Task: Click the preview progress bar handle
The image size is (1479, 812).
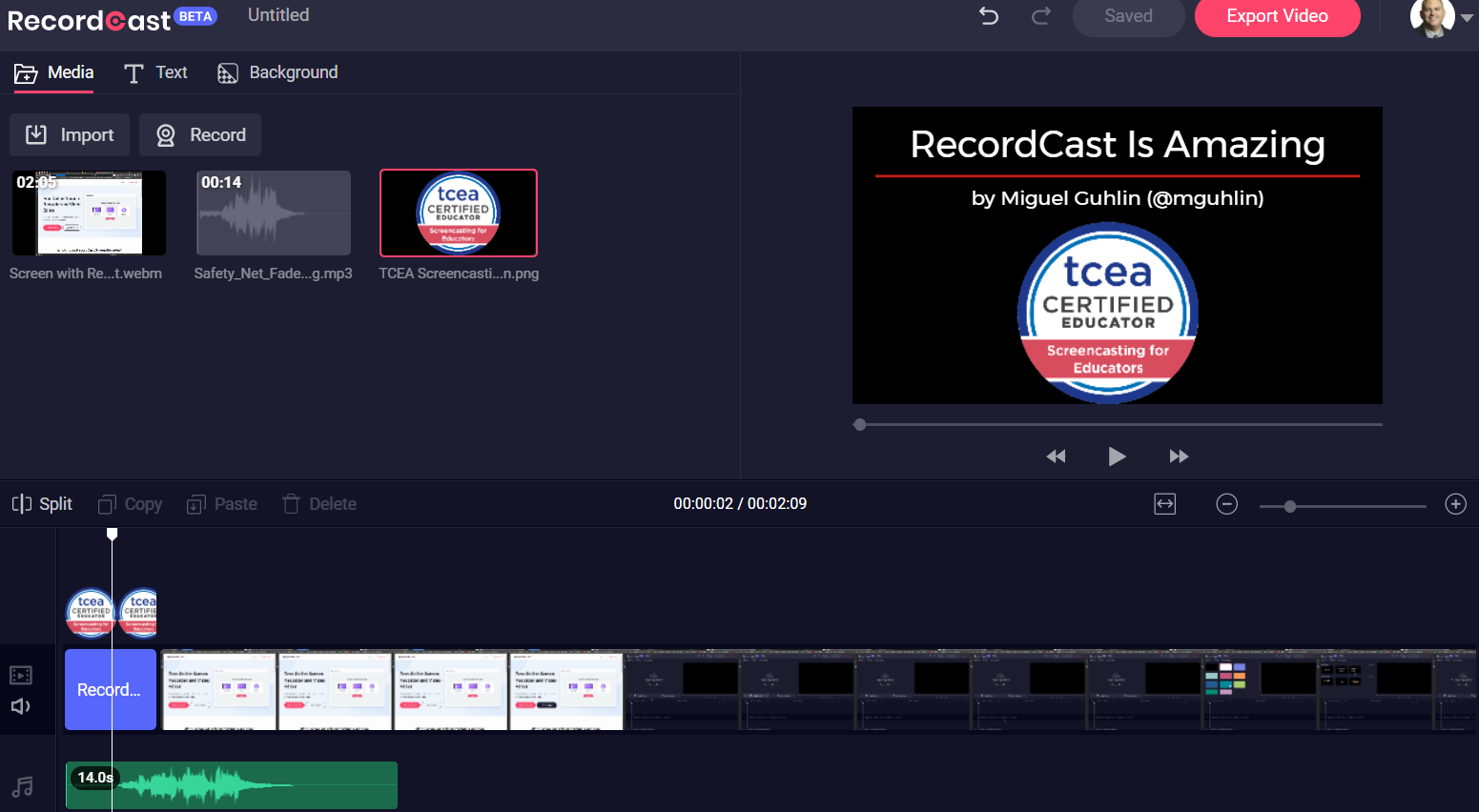Action: pos(860,424)
